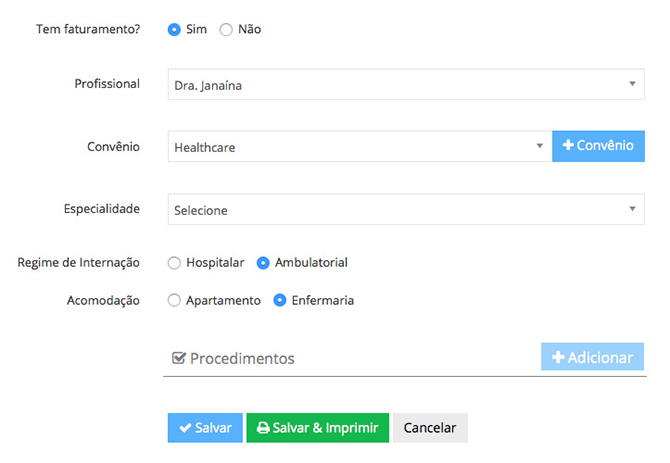Click the plus icon on Convênio button
The width and height of the screenshot is (670, 463).
pyautogui.click(x=568, y=145)
